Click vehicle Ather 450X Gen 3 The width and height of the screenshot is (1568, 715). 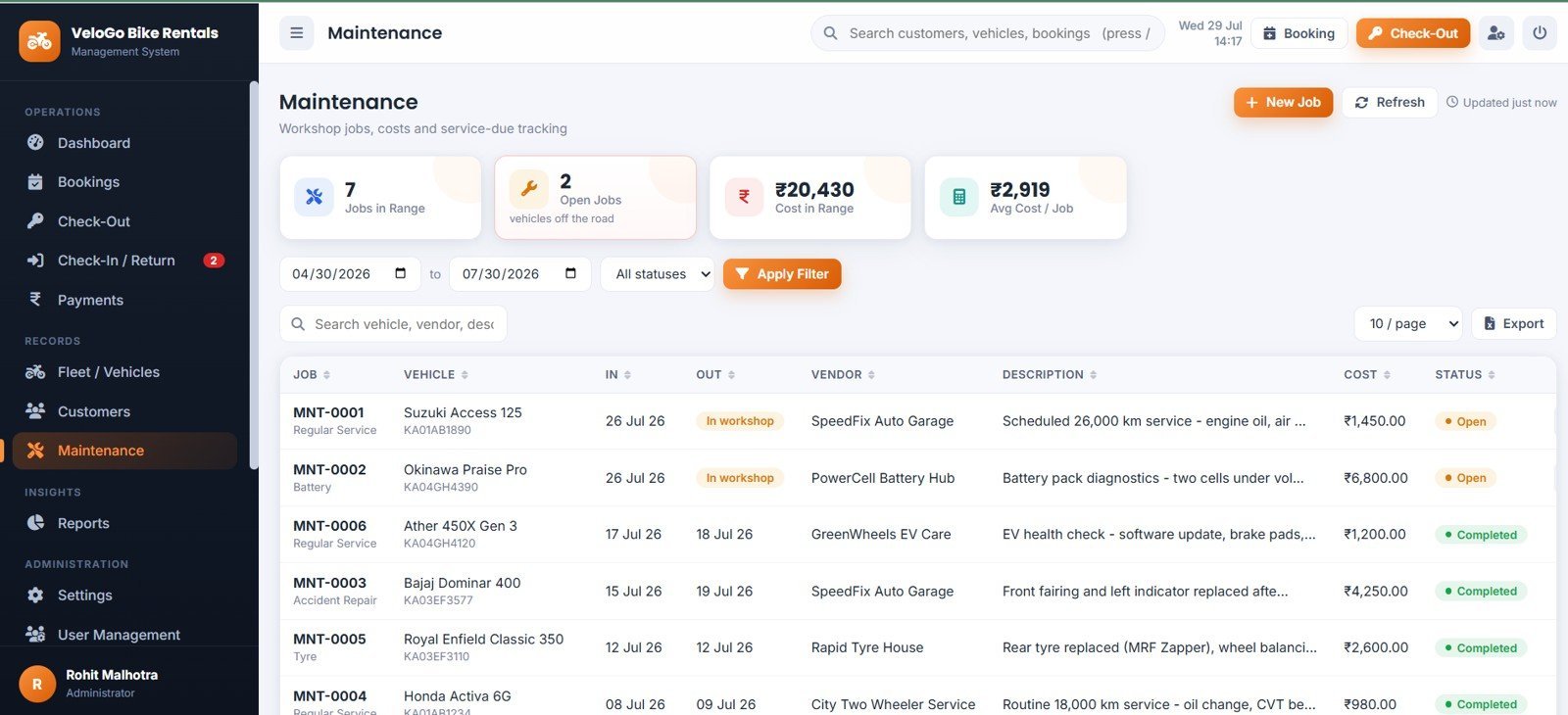pyautogui.click(x=460, y=526)
